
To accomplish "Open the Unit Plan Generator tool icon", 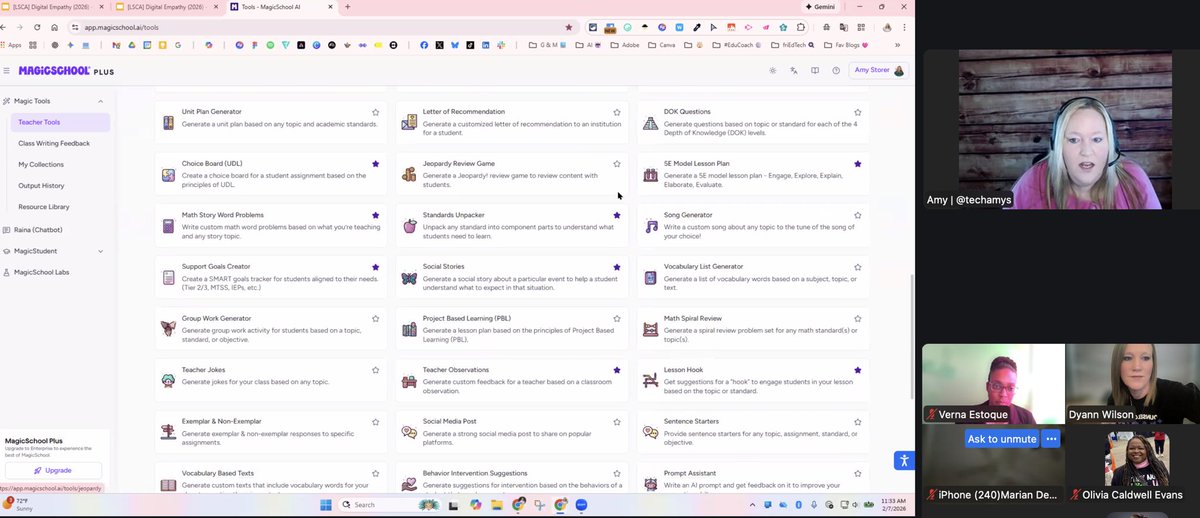I will 169,123.
